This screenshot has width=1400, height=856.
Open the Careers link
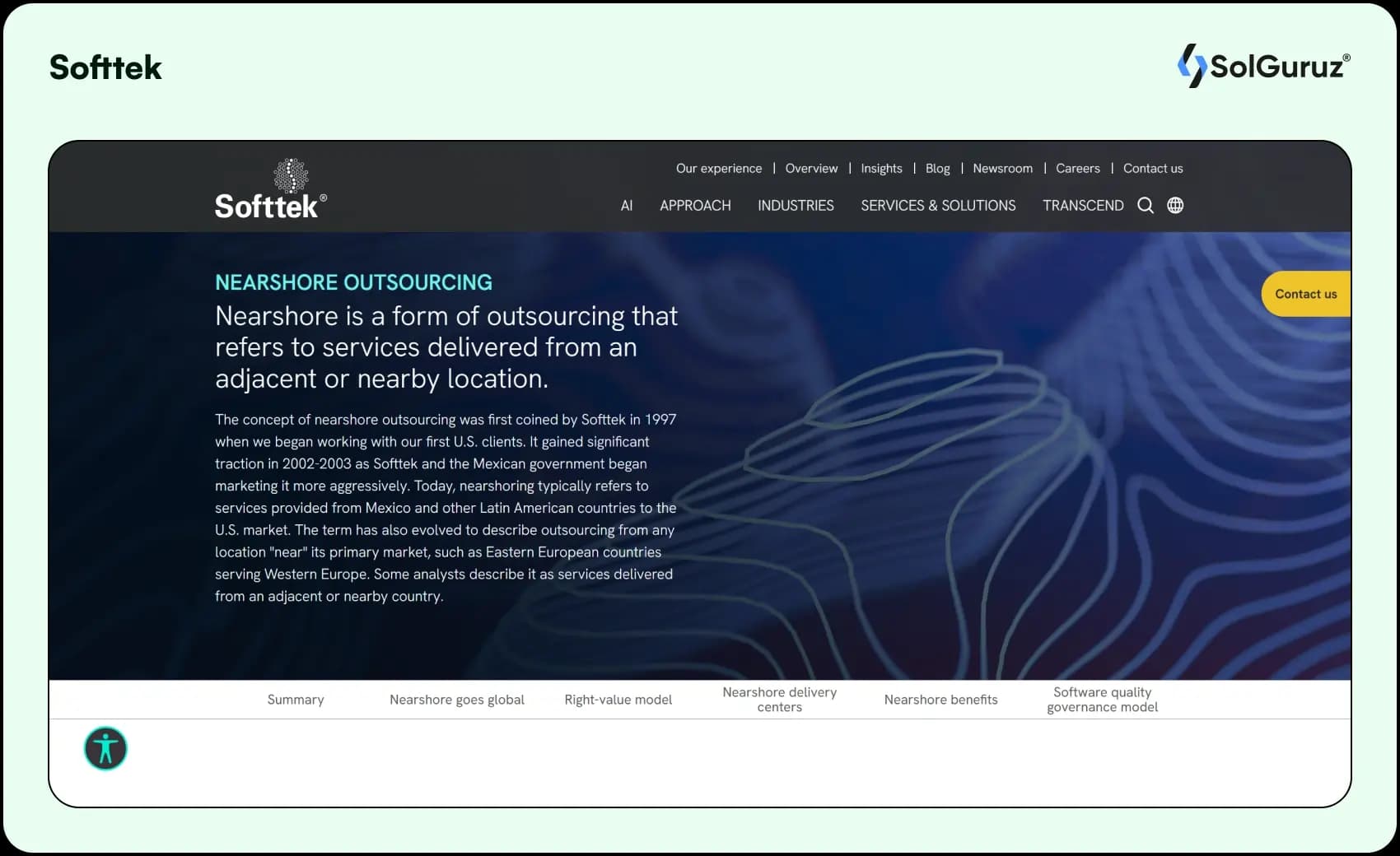pyautogui.click(x=1077, y=168)
